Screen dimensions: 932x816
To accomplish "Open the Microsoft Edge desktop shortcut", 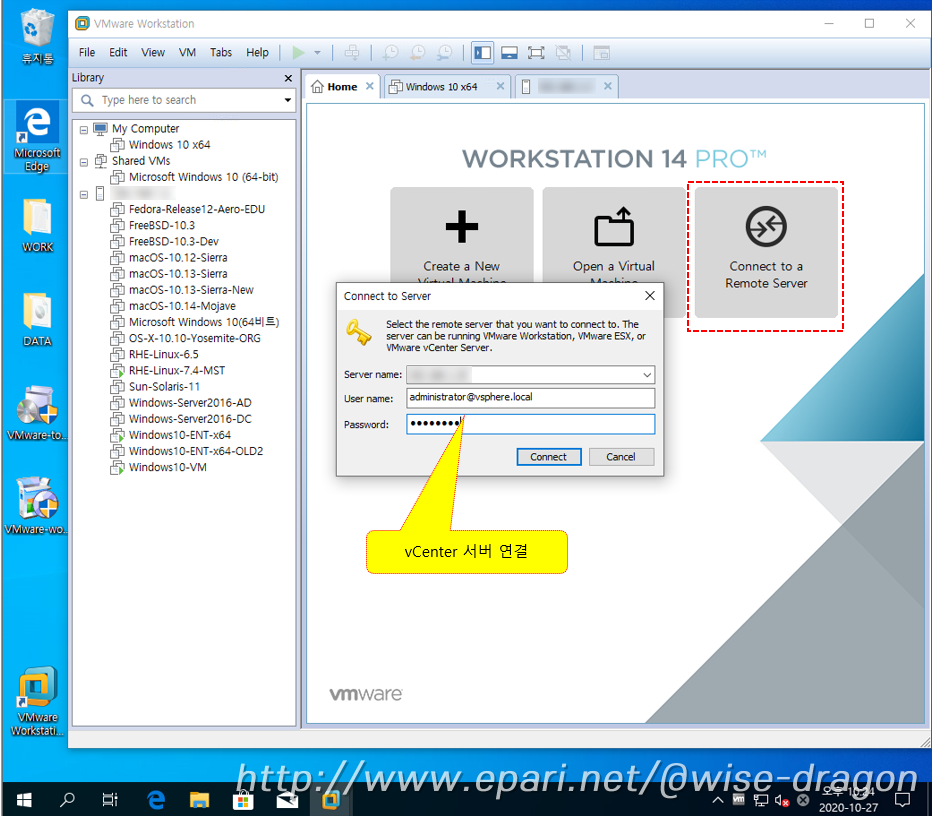I will click(37, 137).
